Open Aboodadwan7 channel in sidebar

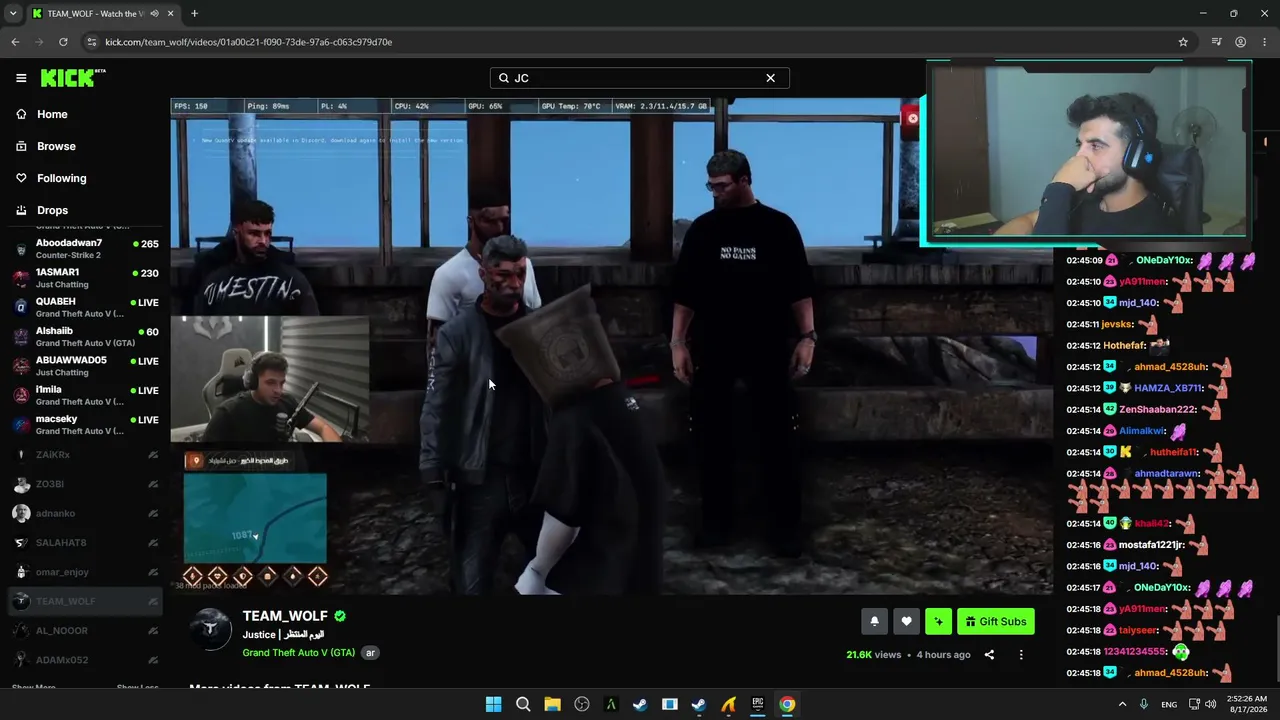pos(85,249)
